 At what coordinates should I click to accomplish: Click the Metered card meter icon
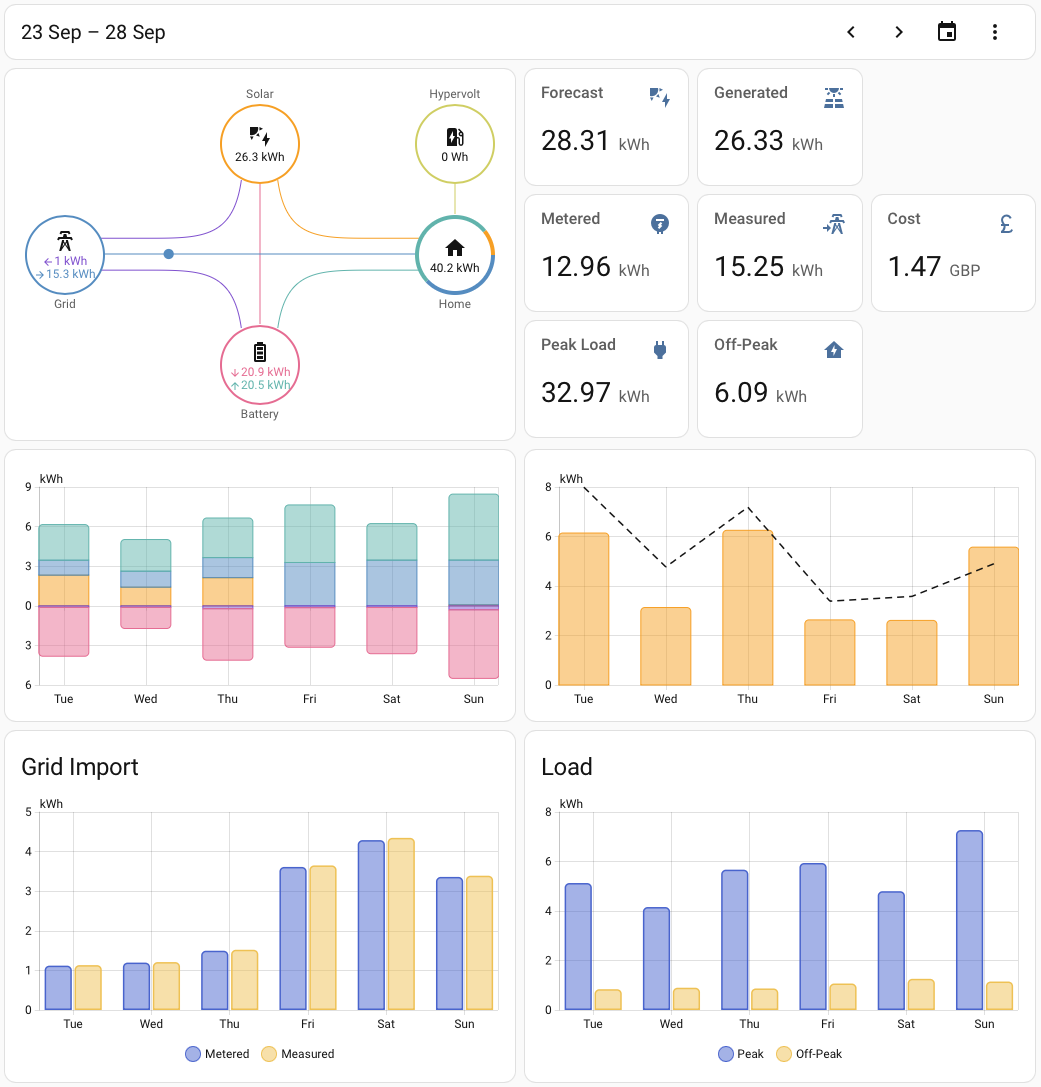click(660, 224)
